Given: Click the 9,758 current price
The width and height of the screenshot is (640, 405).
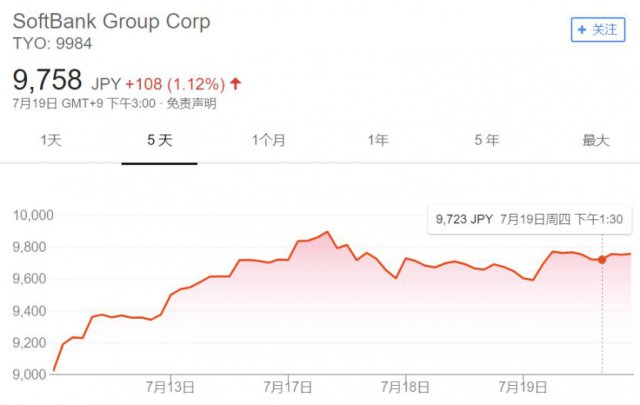Looking at the screenshot, I should pyautogui.click(x=48, y=79).
